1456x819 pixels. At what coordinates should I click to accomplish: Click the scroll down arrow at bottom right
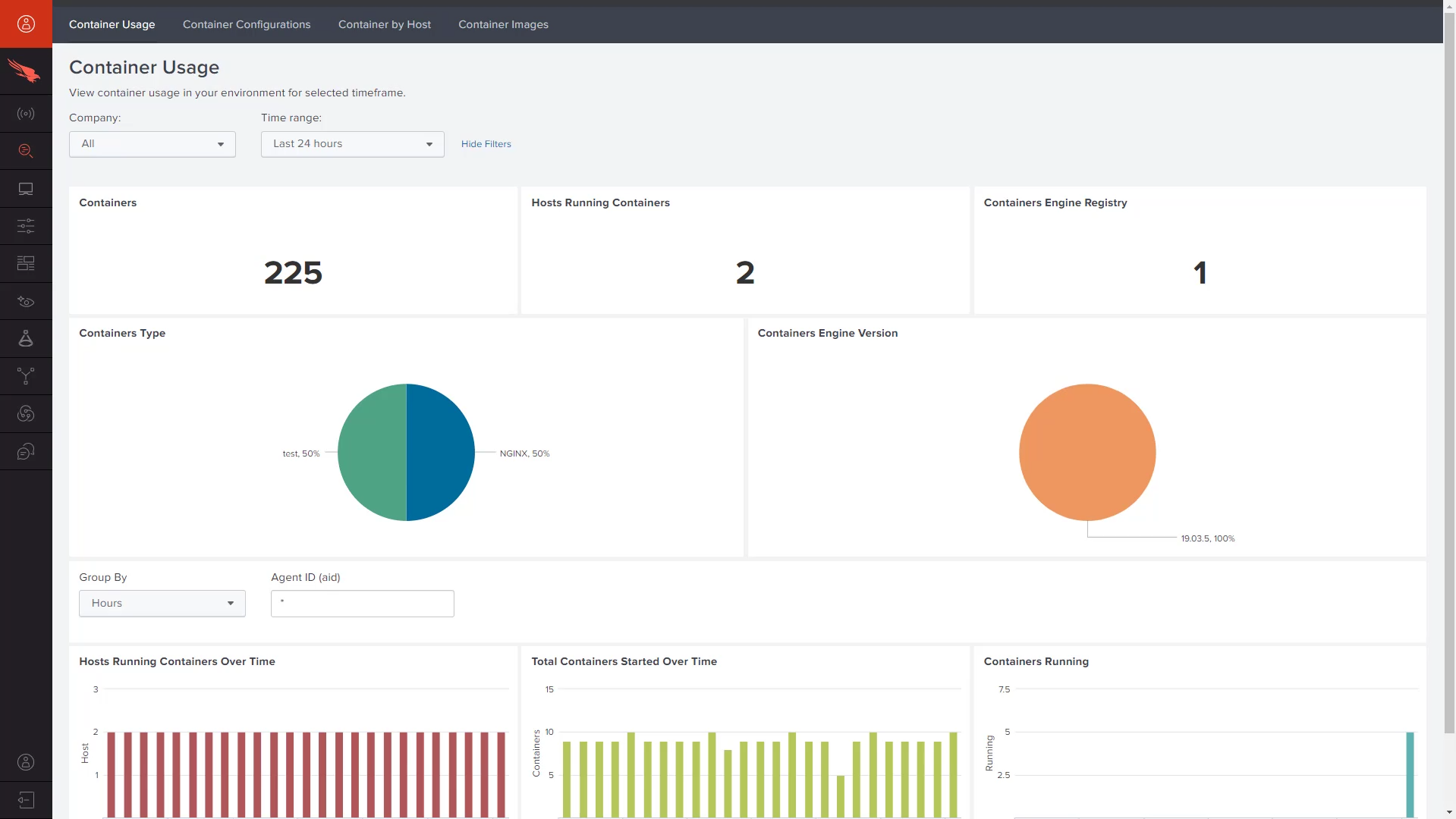[x=1449, y=812]
